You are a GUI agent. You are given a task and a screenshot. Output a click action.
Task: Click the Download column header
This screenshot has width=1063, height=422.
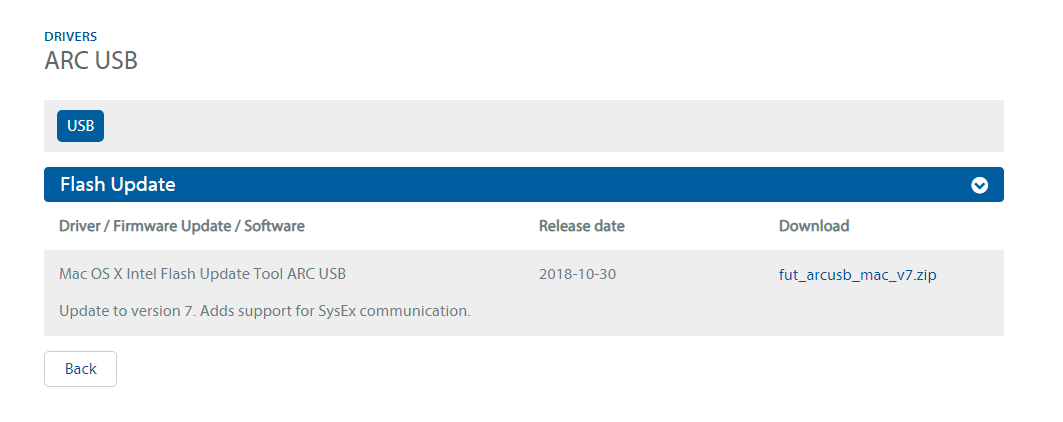point(813,226)
